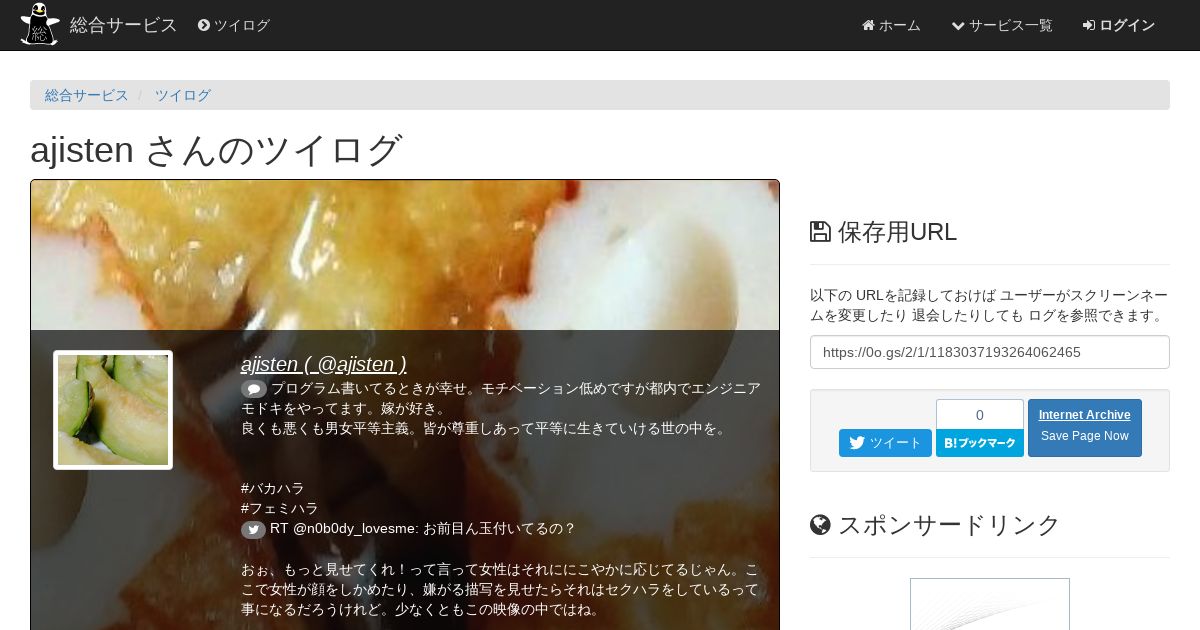This screenshot has height=630, width=1200.
Task: Expand the サービス一覧 dropdown menu
Action: (x=1002, y=25)
